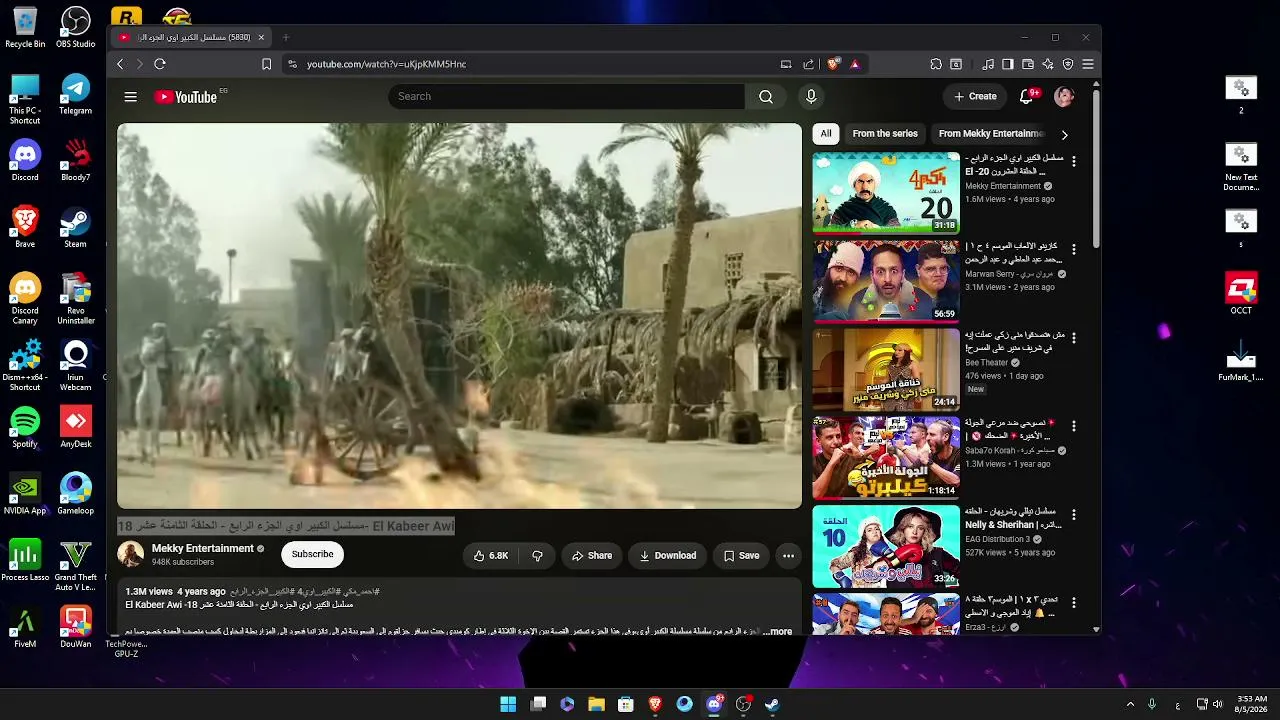
Task: Focus the YouTube search field
Action: pyautogui.click(x=566, y=97)
